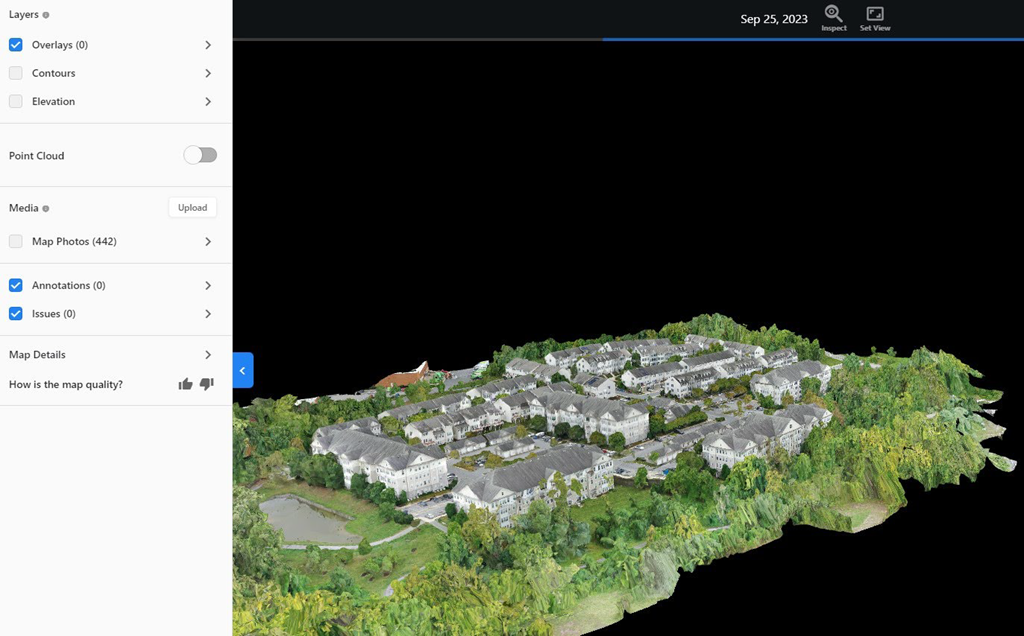Enable the Contours layer checkbox
This screenshot has height=636, width=1024.
tap(16, 73)
